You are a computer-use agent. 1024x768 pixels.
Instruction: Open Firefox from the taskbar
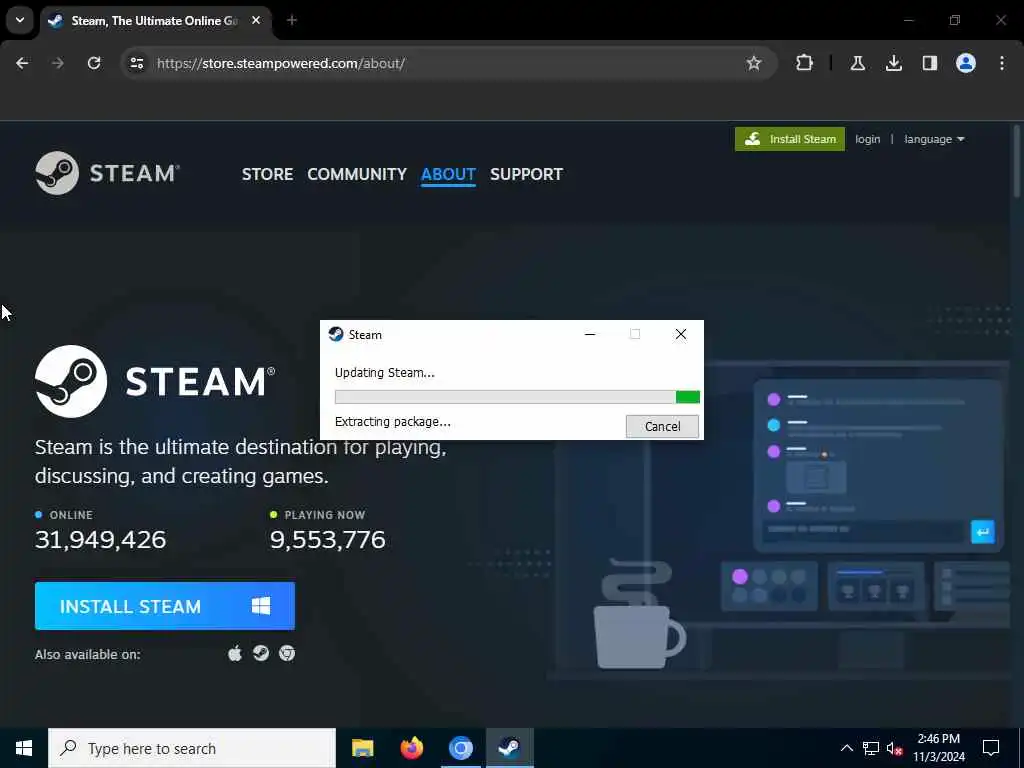pyautogui.click(x=411, y=748)
